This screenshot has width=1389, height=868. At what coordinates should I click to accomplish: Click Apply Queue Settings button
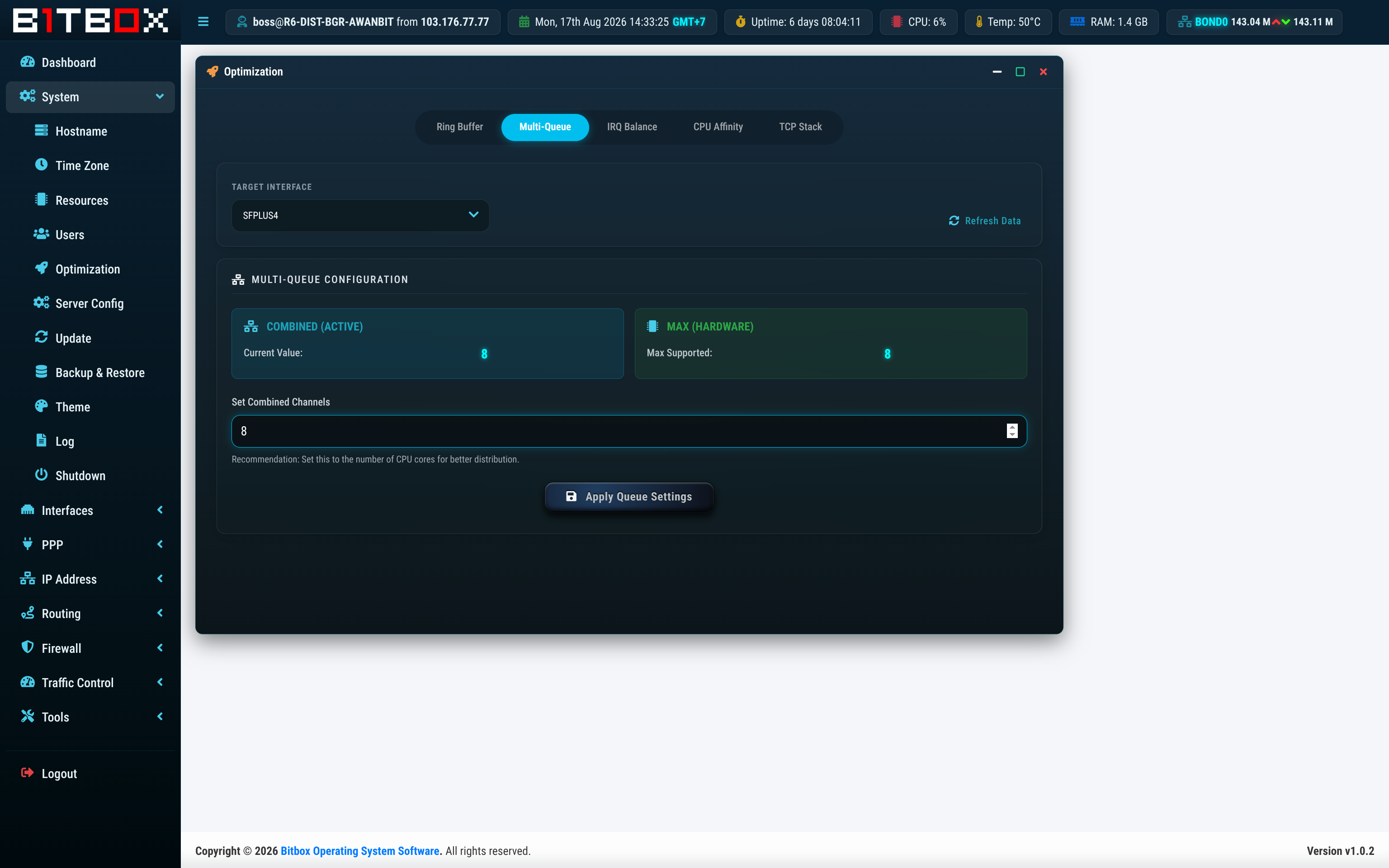(x=629, y=496)
